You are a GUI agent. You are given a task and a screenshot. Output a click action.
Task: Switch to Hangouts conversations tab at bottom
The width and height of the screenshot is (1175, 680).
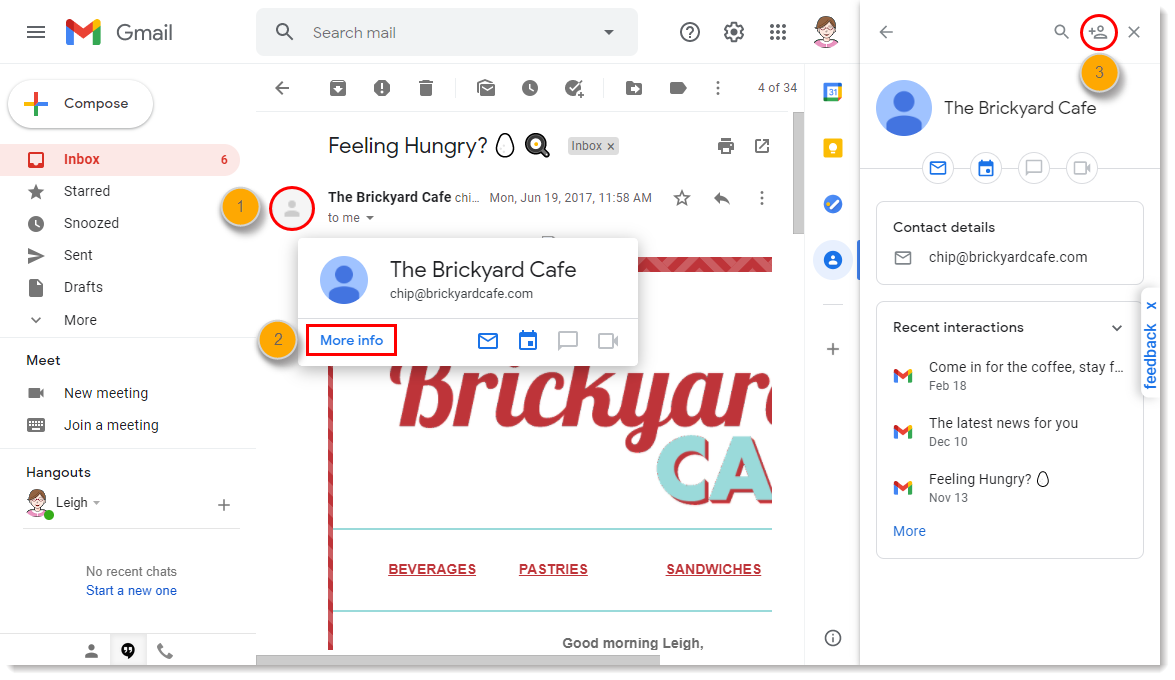click(128, 651)
